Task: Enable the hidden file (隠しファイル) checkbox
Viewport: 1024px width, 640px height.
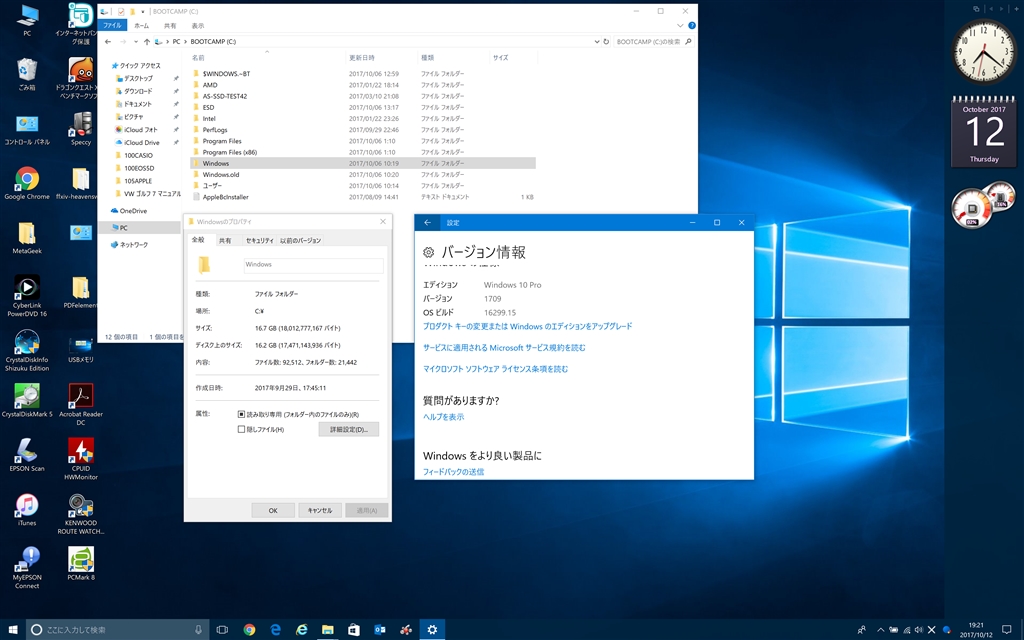Action: (x=242, y=429)
